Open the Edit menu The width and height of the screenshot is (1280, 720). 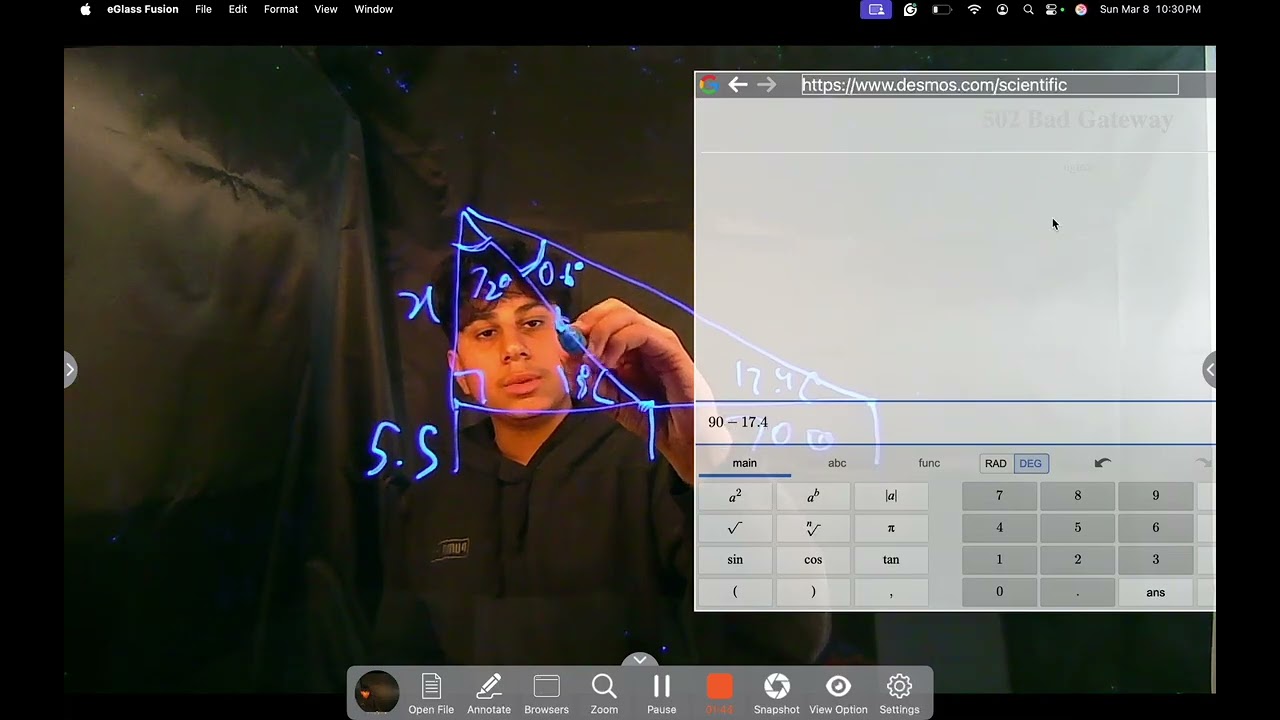coord(238,9)
